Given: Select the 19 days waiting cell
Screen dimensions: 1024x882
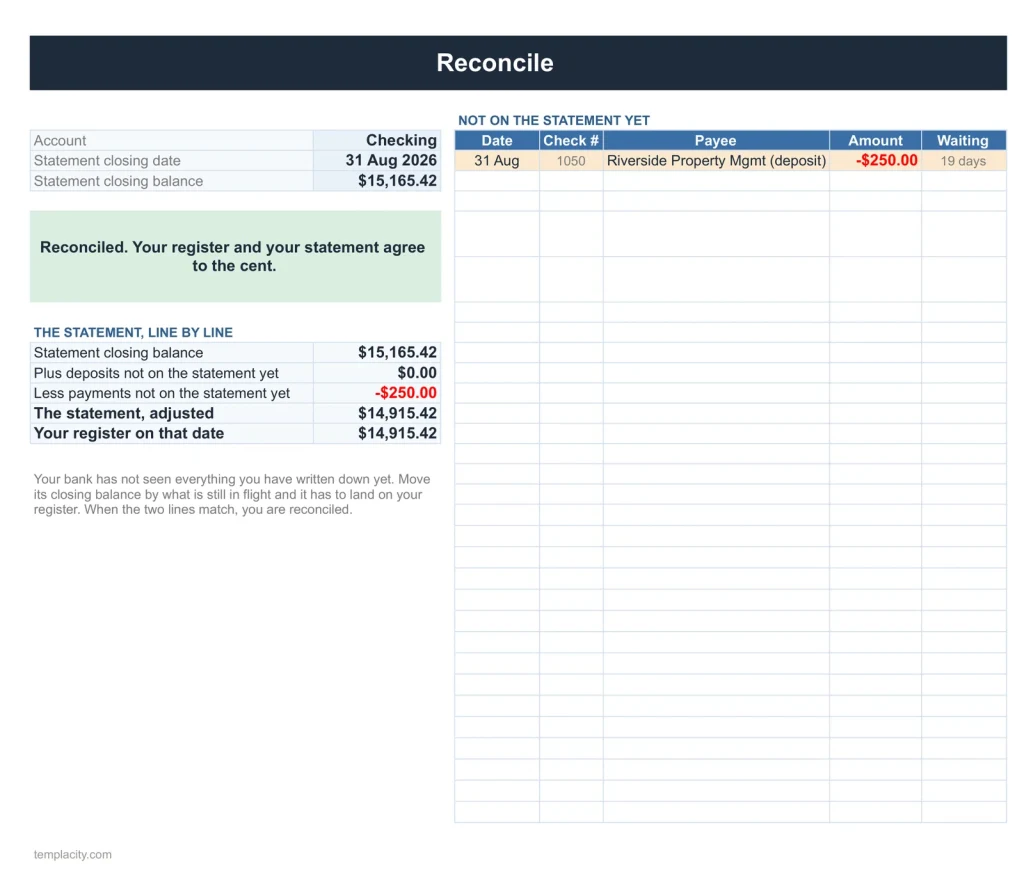Looking at the screenshot, I should tap(964, 161).
